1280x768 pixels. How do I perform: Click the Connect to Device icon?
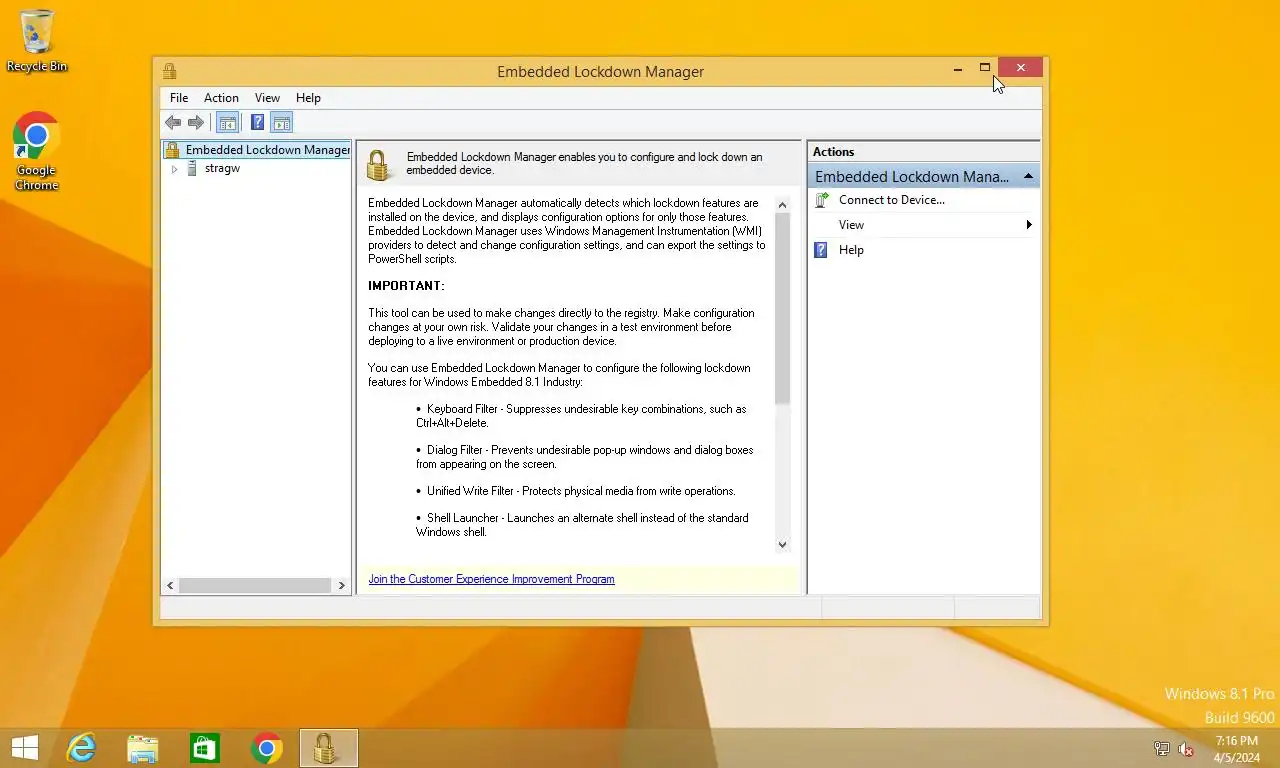point(821,200)
